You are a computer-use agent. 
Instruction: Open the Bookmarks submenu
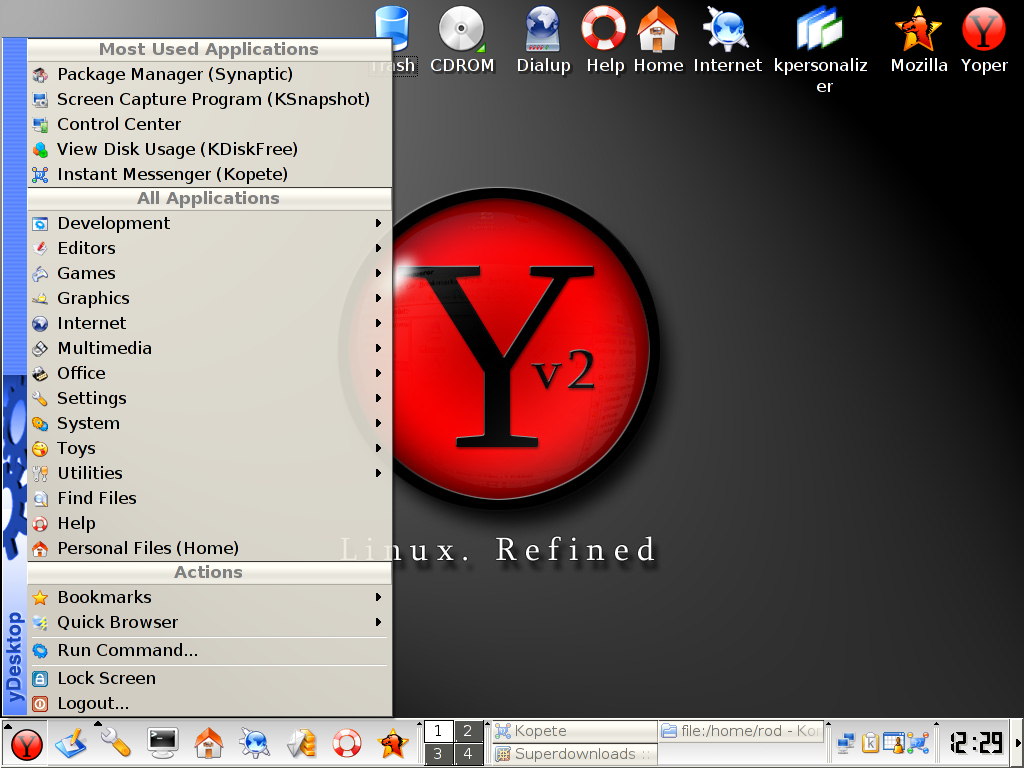point(209,598)
